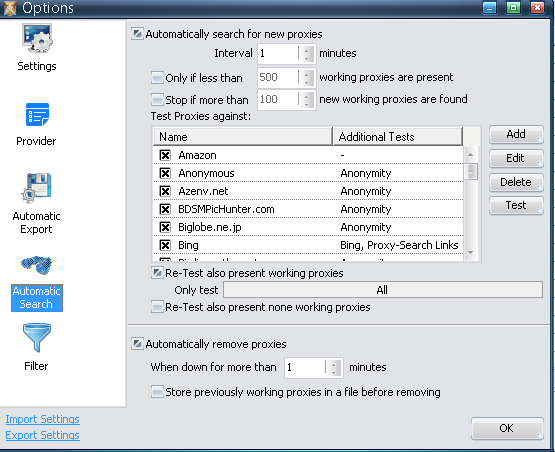Increase the Interval minutes value
This screenshot has height=452, width=555.
click(307, 50)
